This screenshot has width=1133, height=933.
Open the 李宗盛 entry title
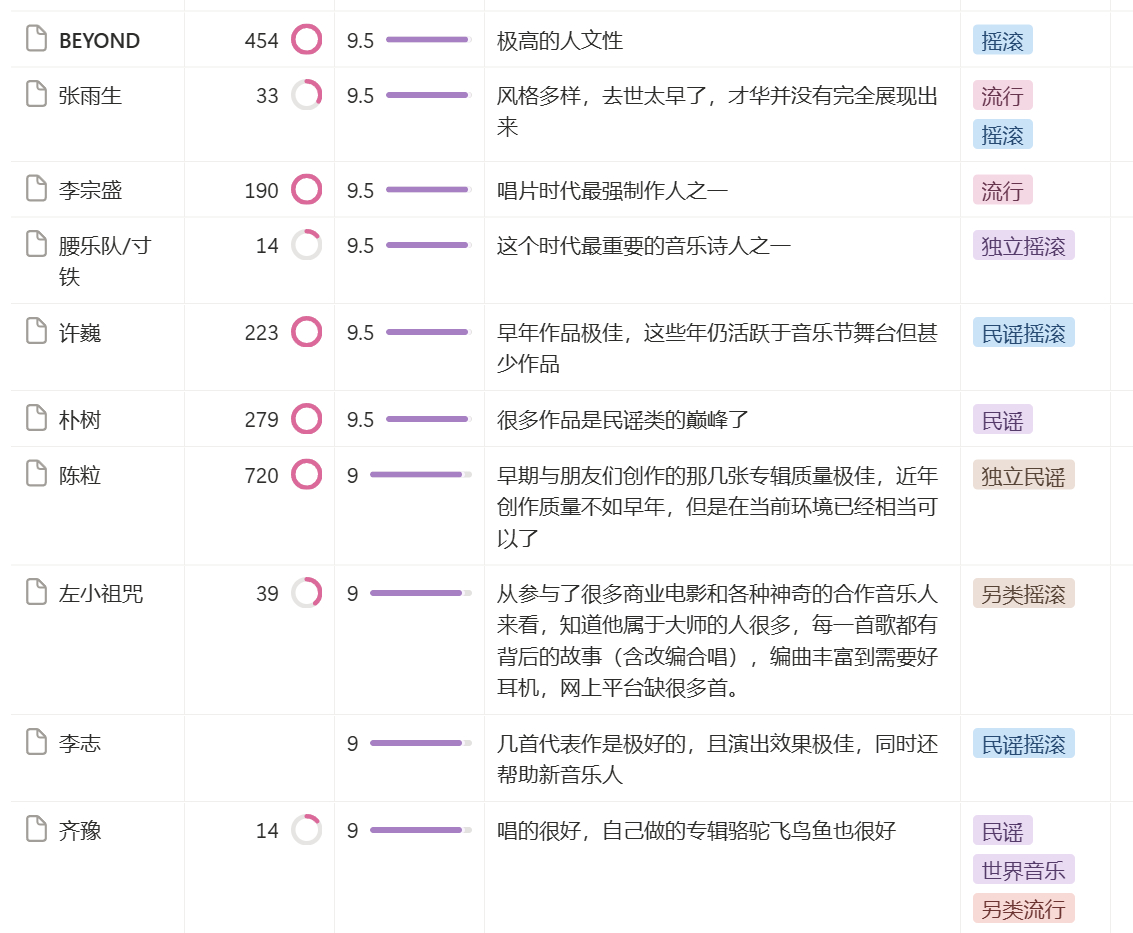[x=90, y=190]
